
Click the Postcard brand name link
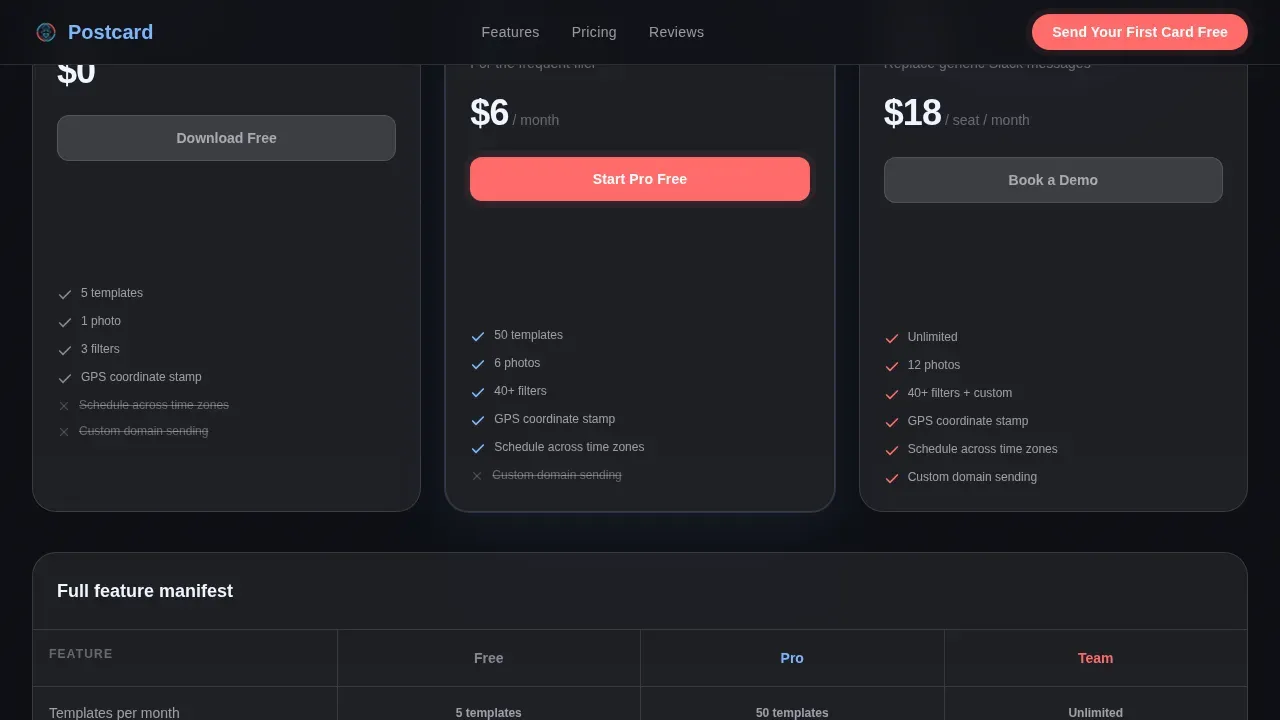110,32
